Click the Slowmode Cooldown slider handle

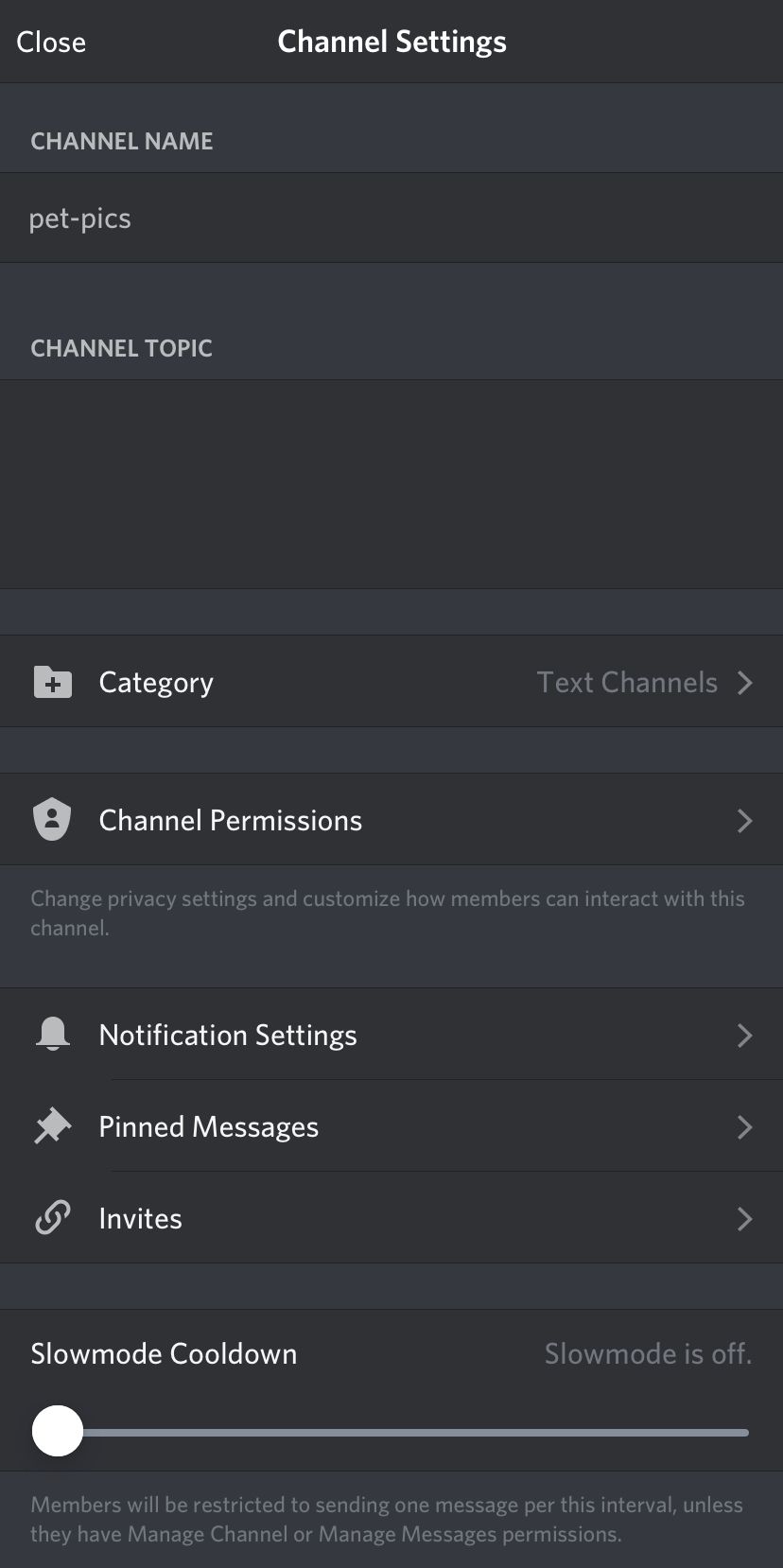[x=58, y=1431]
